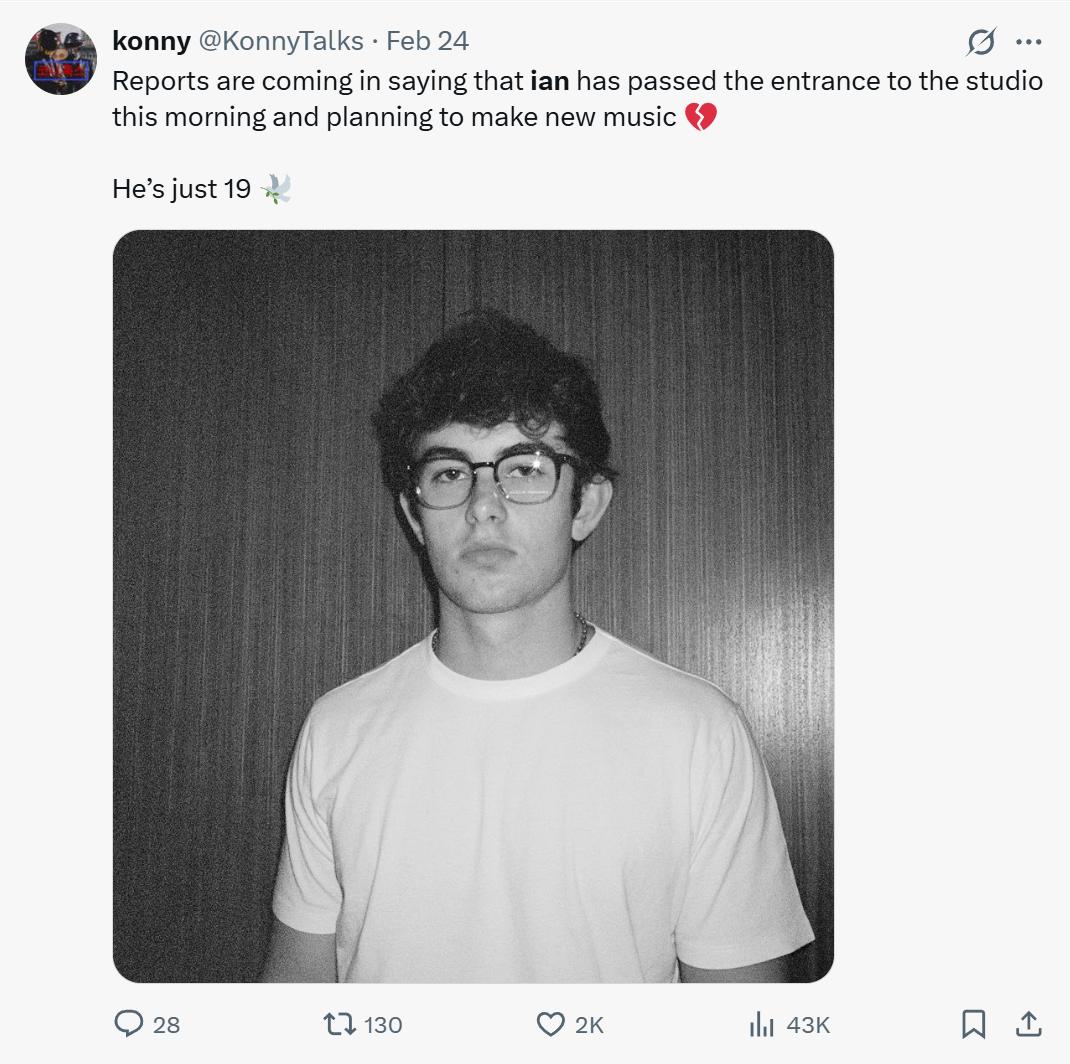Viewport: 1070px width, 1064px height.
Task: Open konny's profile avatar
Action: 61,59
